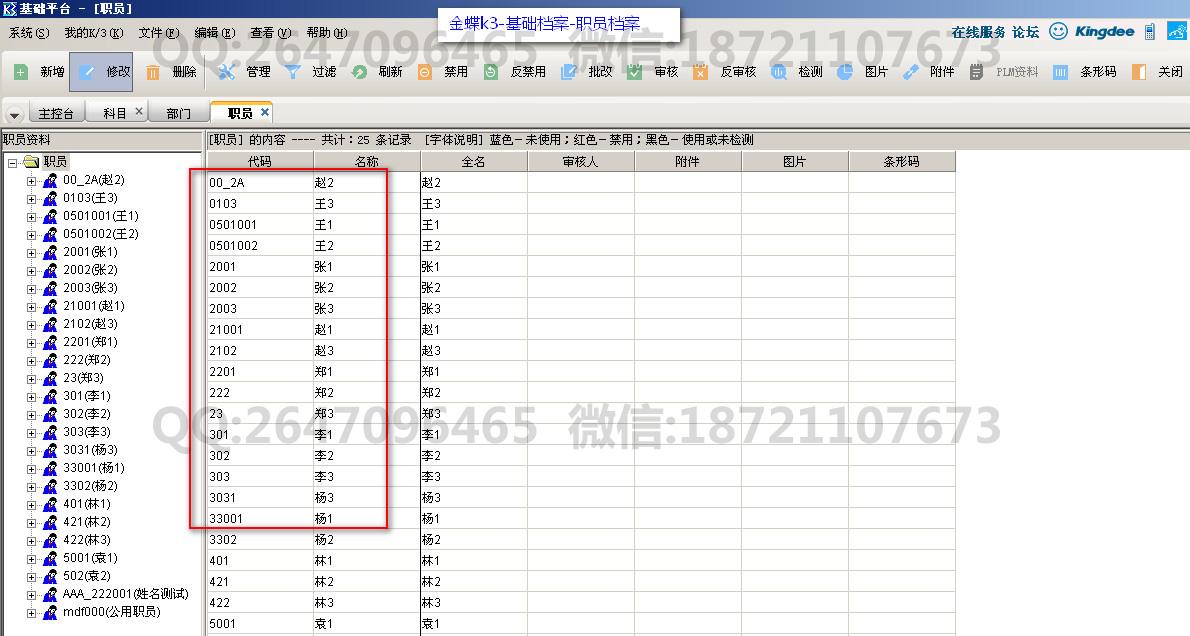Click the 条形码 (Barcode) toolbar icon
Viewport: 1190px width, 636px height.
(1060, 72)
